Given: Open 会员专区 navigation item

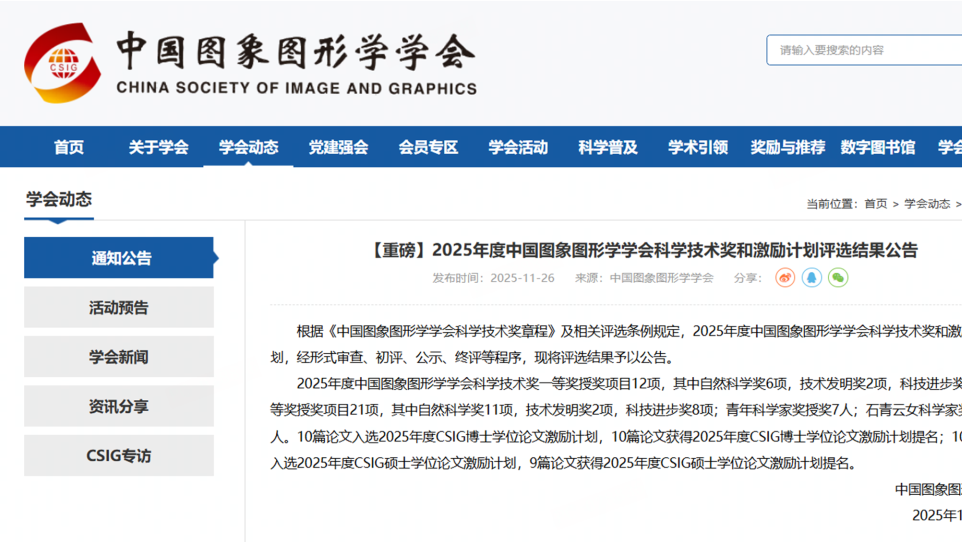Looking at the screenshot, I should pyautogui.click(x=428, y=147).
